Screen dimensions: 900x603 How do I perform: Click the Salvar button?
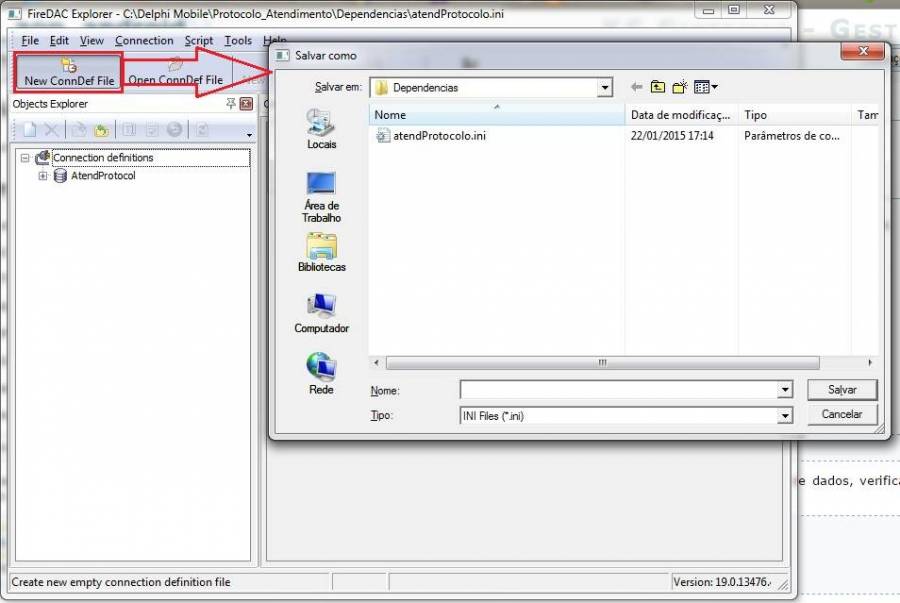[842, 390]
